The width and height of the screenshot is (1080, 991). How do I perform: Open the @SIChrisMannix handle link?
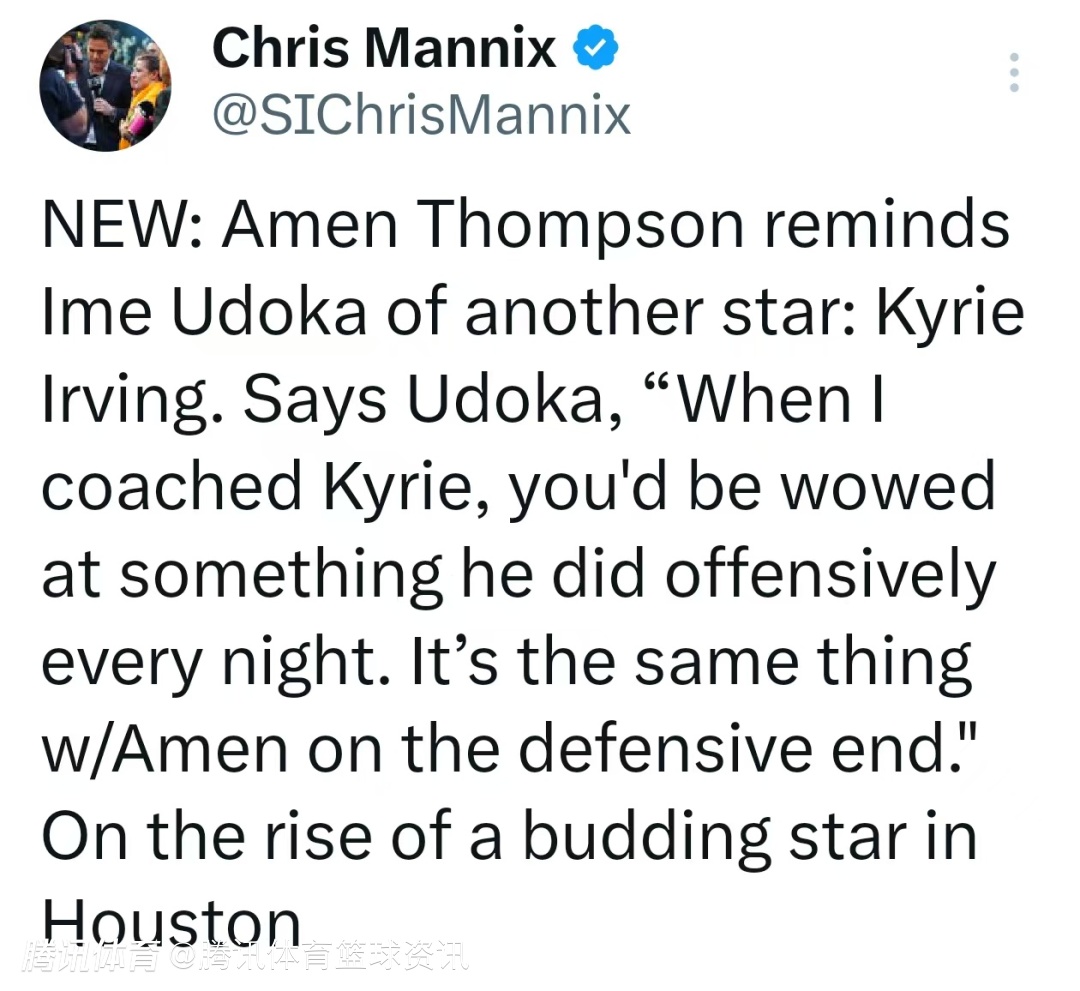click(421, 116)
